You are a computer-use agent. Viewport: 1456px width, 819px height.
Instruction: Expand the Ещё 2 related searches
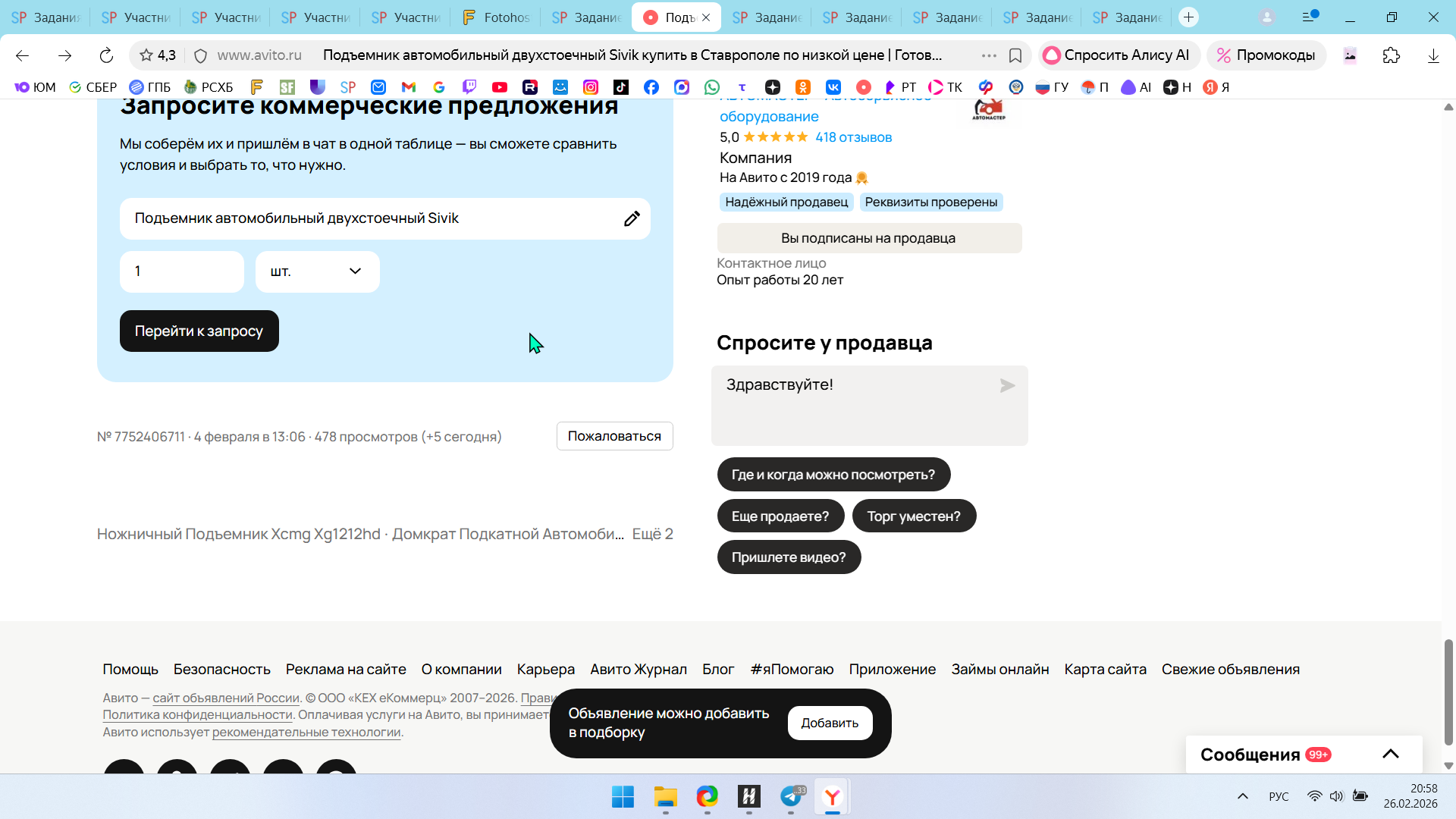click(652, 534)
